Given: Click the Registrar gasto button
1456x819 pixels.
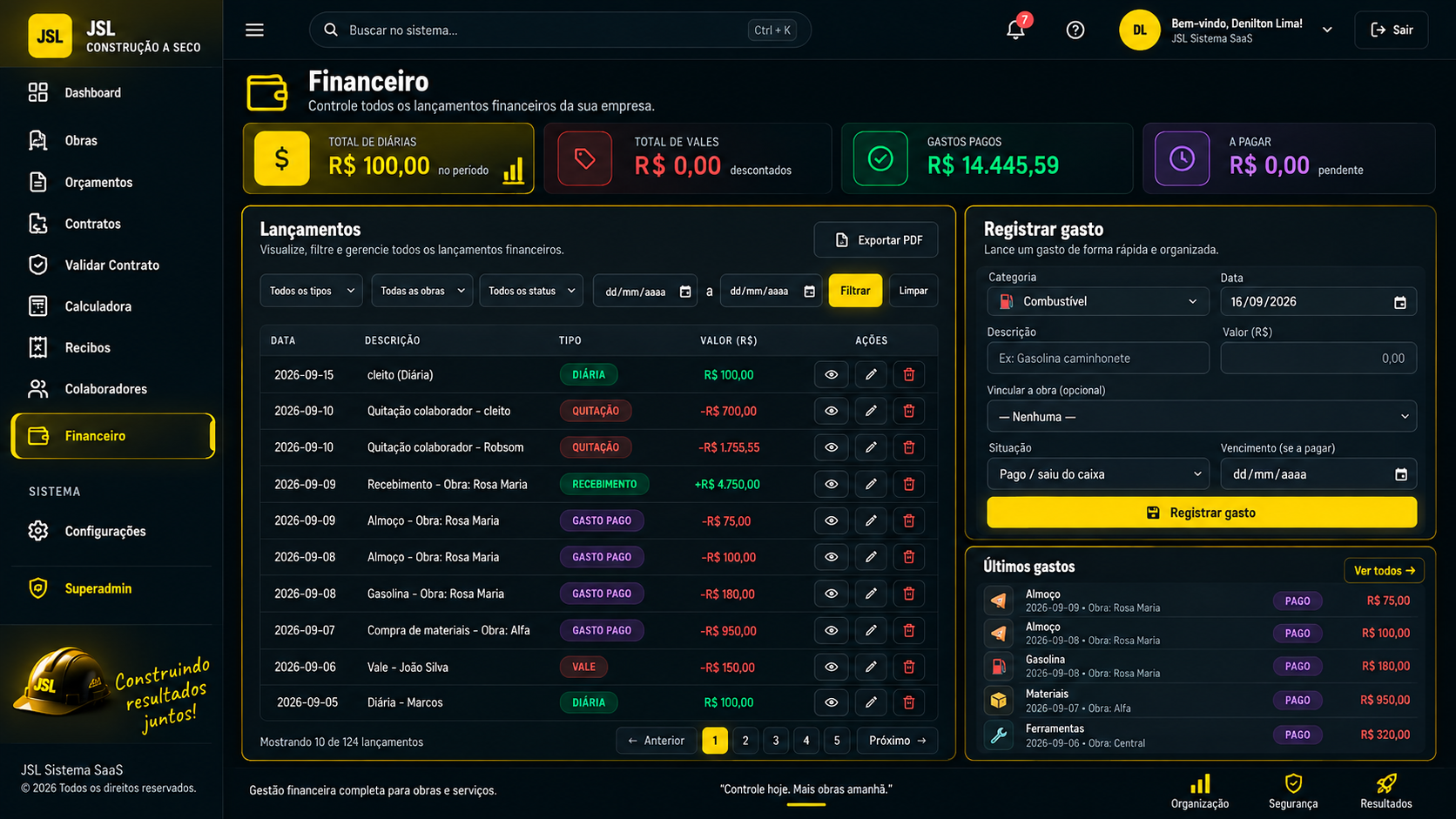Looking at the screenshot, I should (x=1202, y=513).
